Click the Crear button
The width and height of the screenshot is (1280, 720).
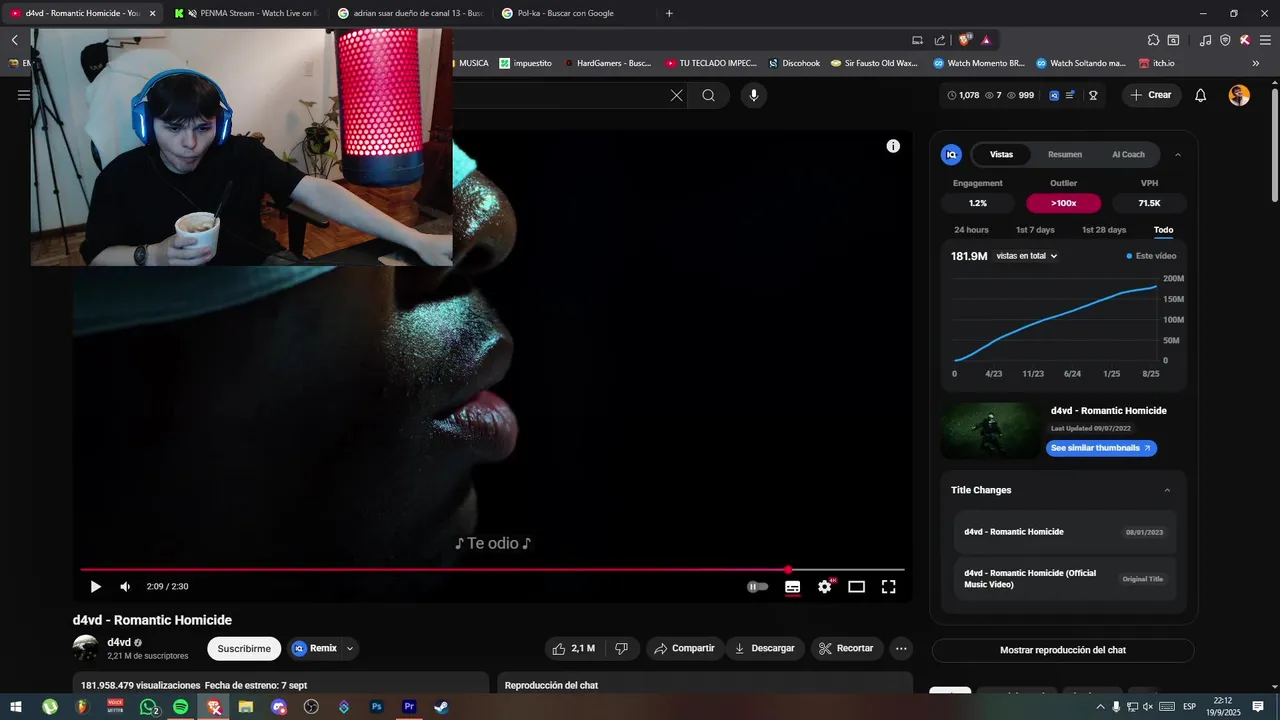[x=1151, y=95]
